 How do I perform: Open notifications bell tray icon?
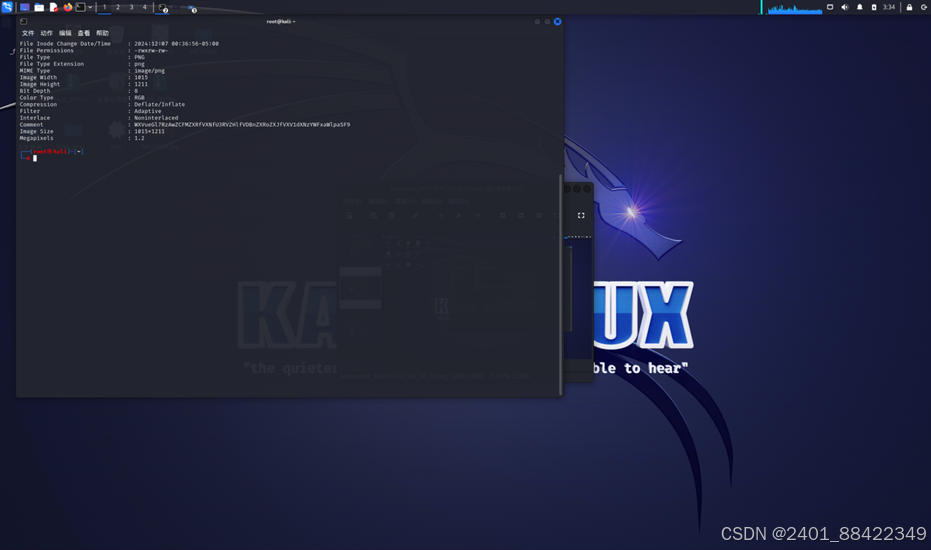tap(859, 7)
